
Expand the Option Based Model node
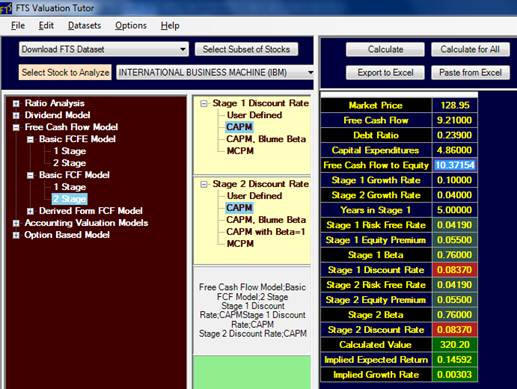(16, 235)
